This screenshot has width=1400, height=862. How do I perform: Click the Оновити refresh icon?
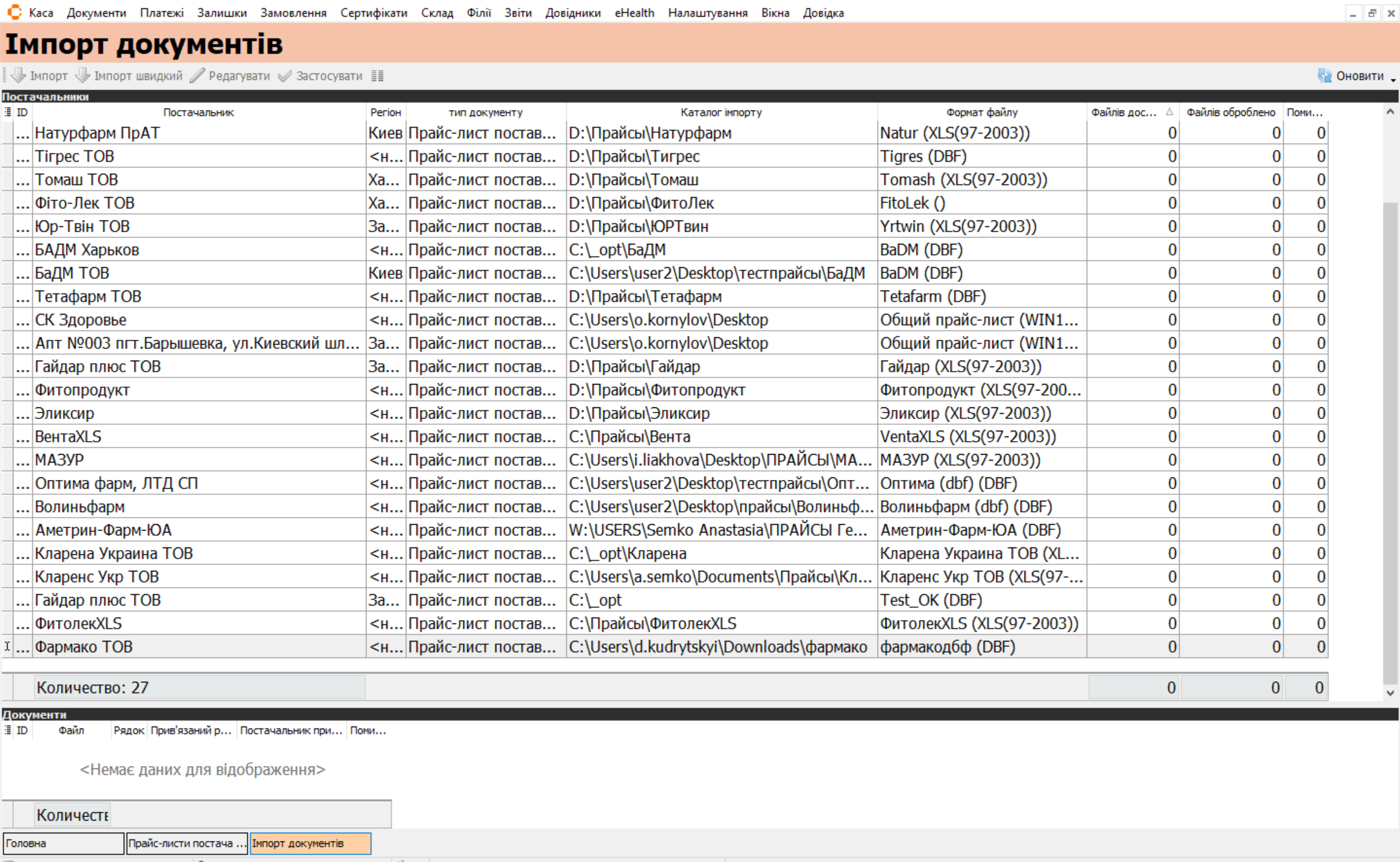(1324, 76)
